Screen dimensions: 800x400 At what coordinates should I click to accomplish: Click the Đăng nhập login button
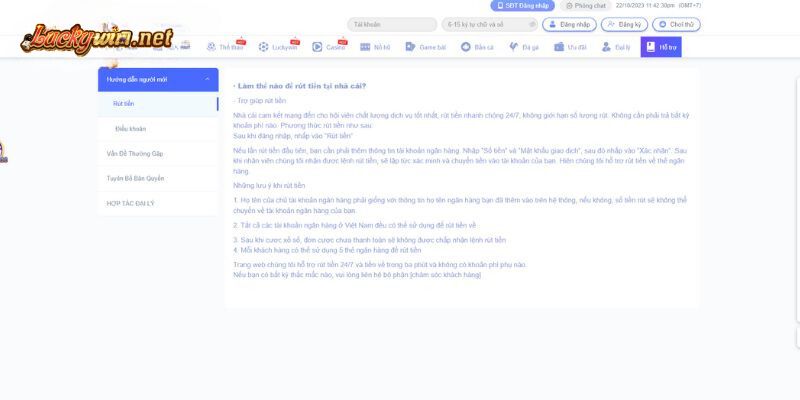[x=569, y=24]
